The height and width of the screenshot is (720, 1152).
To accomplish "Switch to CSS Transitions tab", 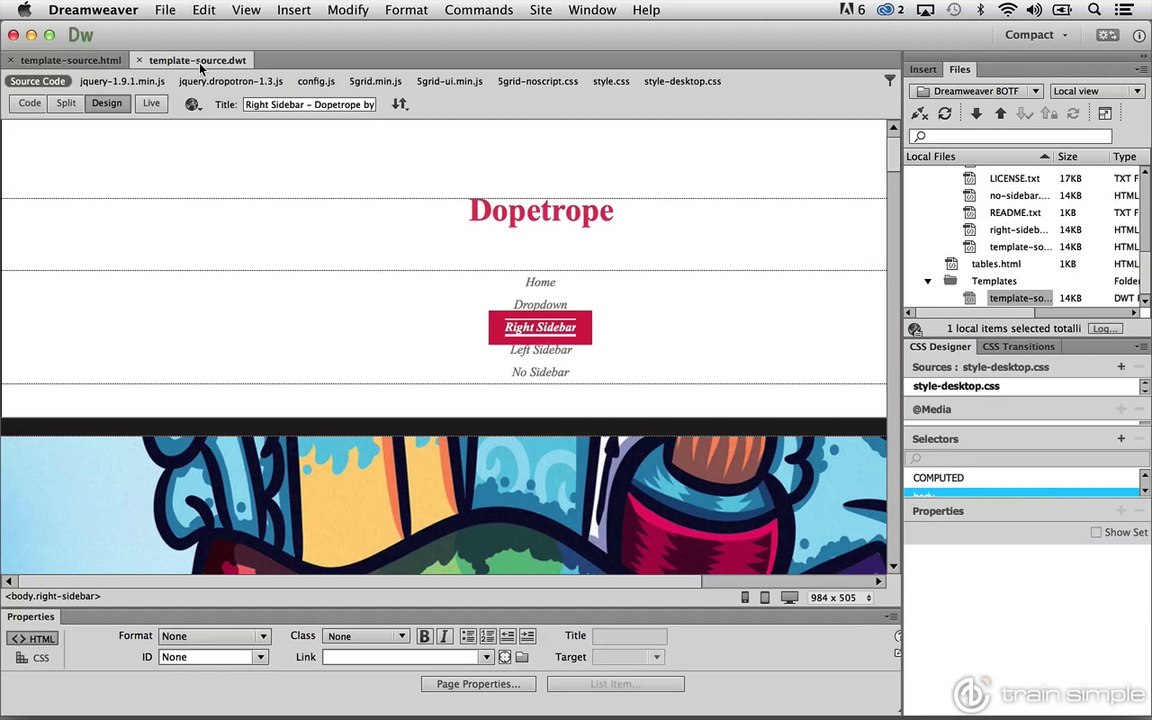I will click(1018, 347).
